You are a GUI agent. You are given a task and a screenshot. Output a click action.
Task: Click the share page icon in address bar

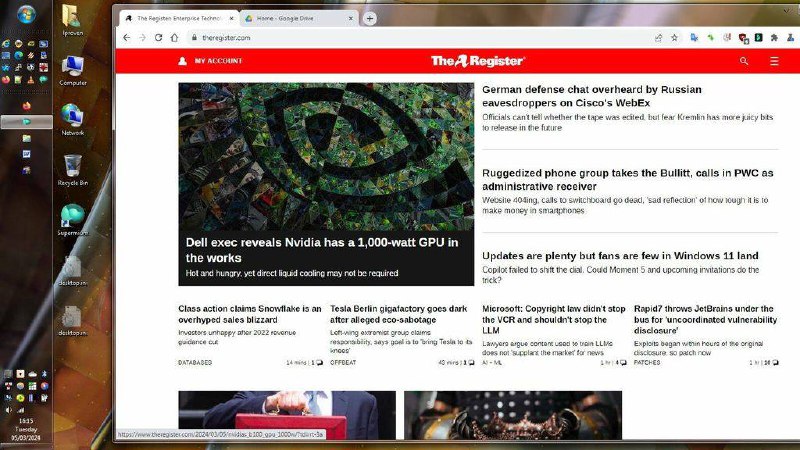coord(658,38)
